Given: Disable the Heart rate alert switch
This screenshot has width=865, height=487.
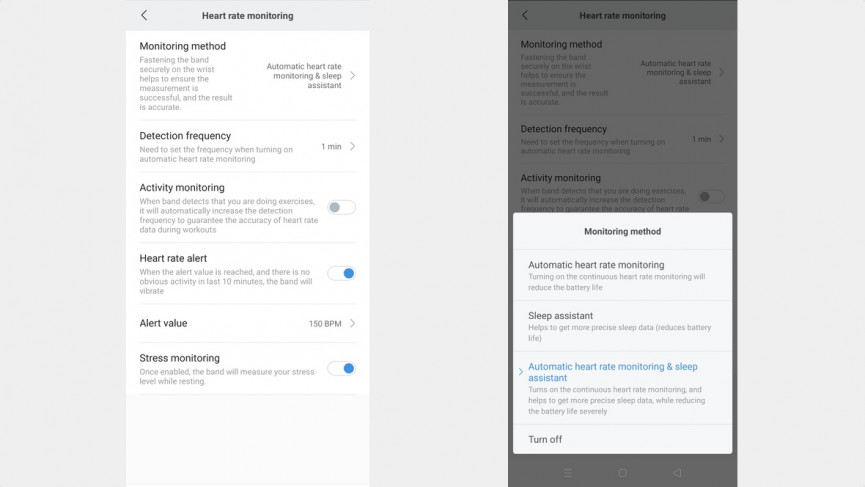Looking at the screenshot, I should point(341,273).
